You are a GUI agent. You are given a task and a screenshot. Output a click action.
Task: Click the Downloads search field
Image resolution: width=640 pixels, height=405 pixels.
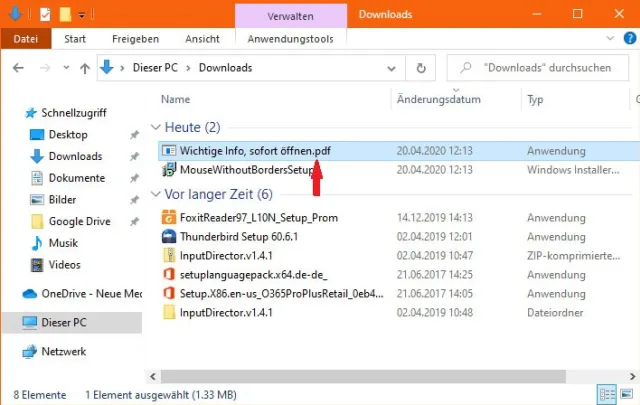click(x=538, y=68)
